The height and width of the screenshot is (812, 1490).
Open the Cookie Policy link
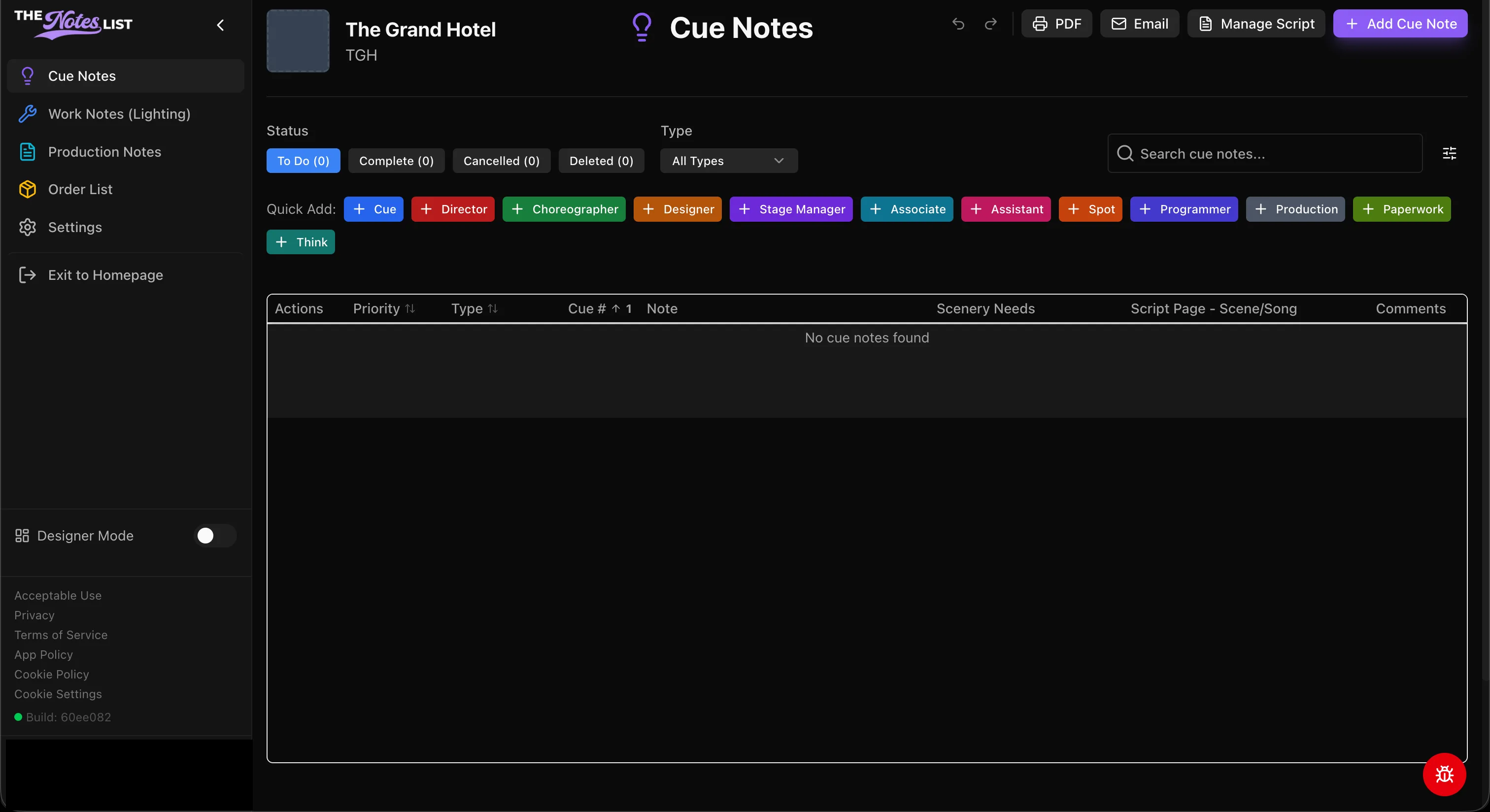coord(51,674)
